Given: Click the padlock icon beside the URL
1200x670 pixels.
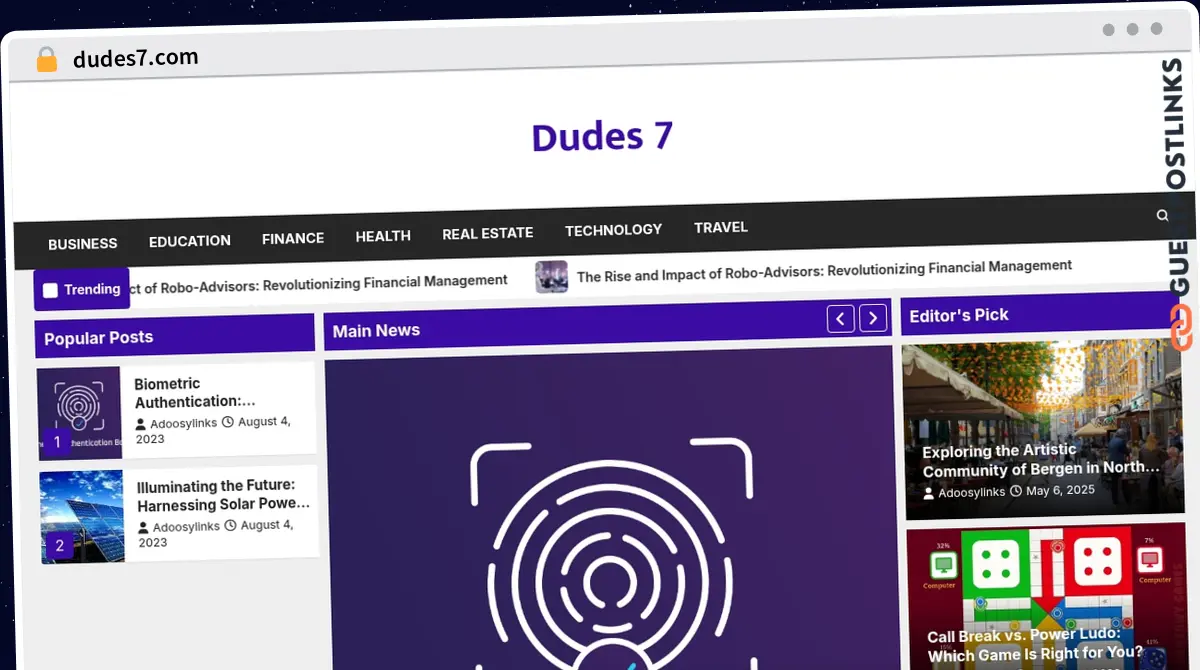Looking at the screenshot, I should (46, 60).
